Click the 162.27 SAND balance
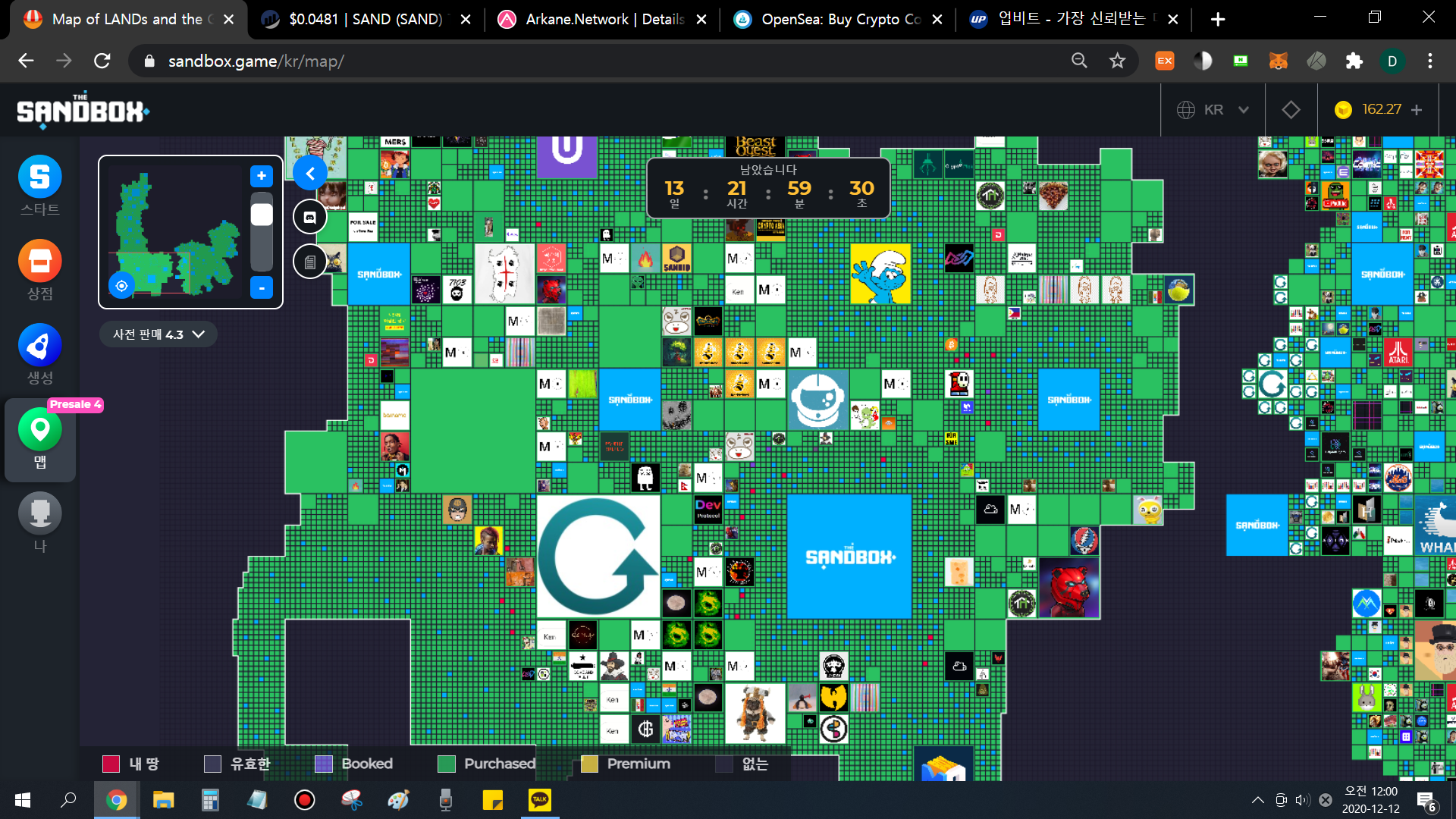The width and height of the screenshot is (1456, 819). 1382,110
